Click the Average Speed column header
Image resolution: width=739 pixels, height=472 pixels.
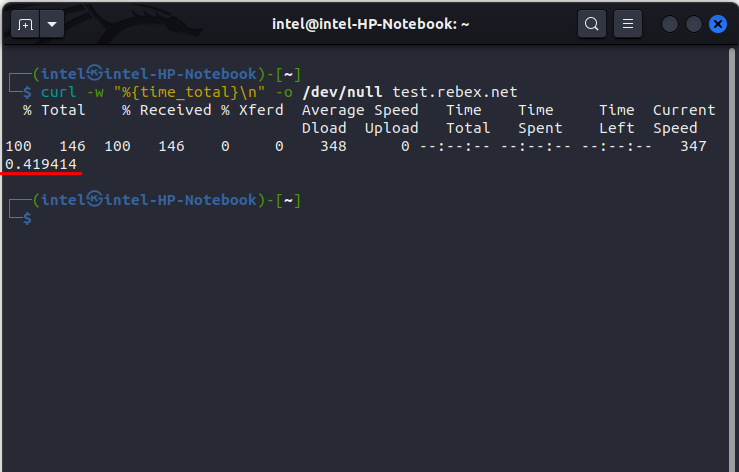click(x=359, y=110)
